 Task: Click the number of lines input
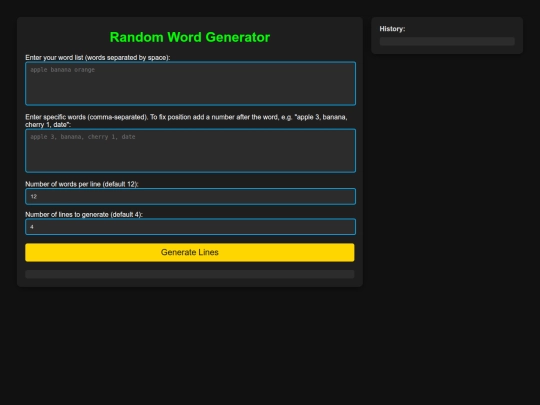(190, 227)
